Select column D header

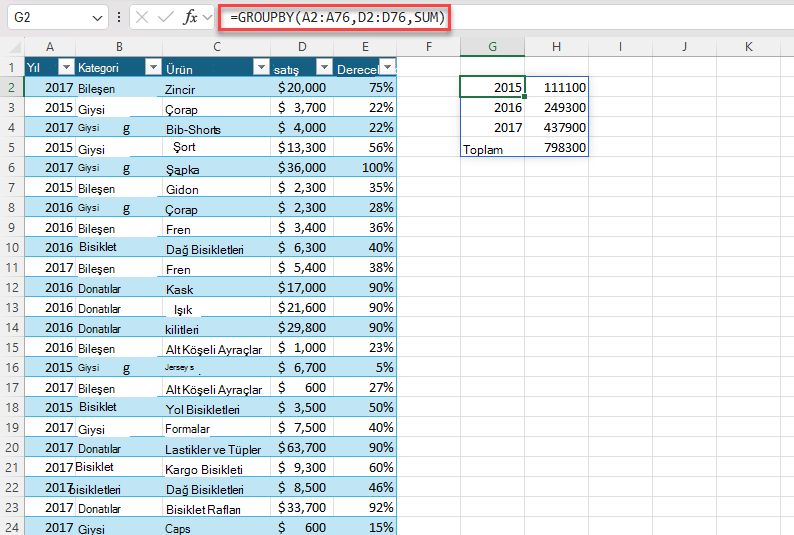tap(302, 47)
